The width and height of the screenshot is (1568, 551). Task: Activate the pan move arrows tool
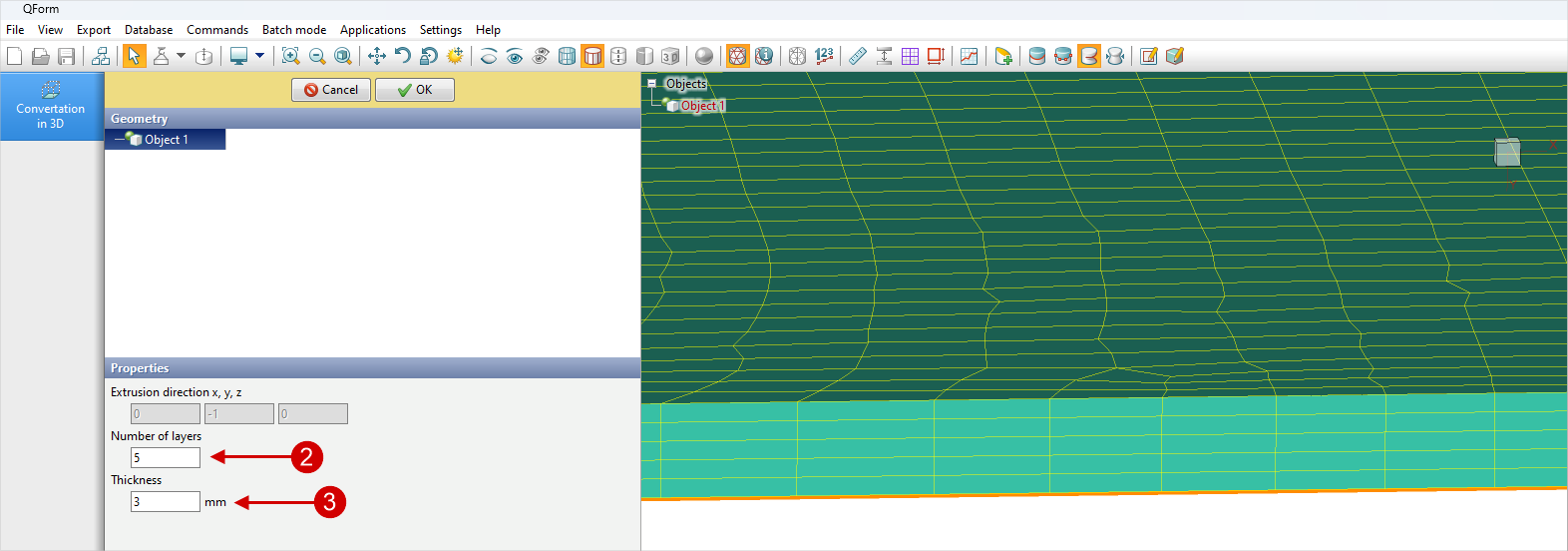376,56
